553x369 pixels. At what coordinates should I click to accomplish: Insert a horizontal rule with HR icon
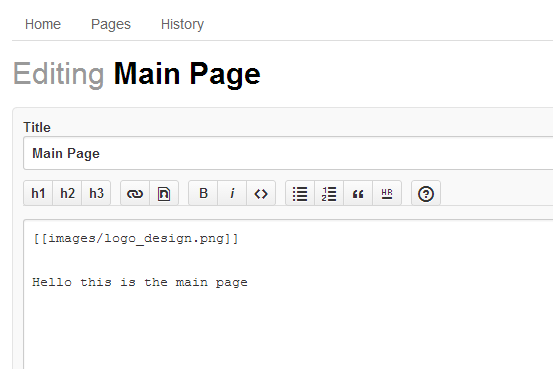coord(387,193)
